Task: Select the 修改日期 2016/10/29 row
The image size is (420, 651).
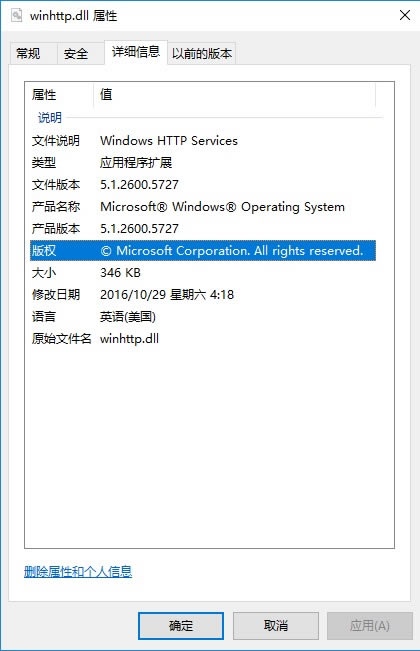Action: tap(203, 295)
